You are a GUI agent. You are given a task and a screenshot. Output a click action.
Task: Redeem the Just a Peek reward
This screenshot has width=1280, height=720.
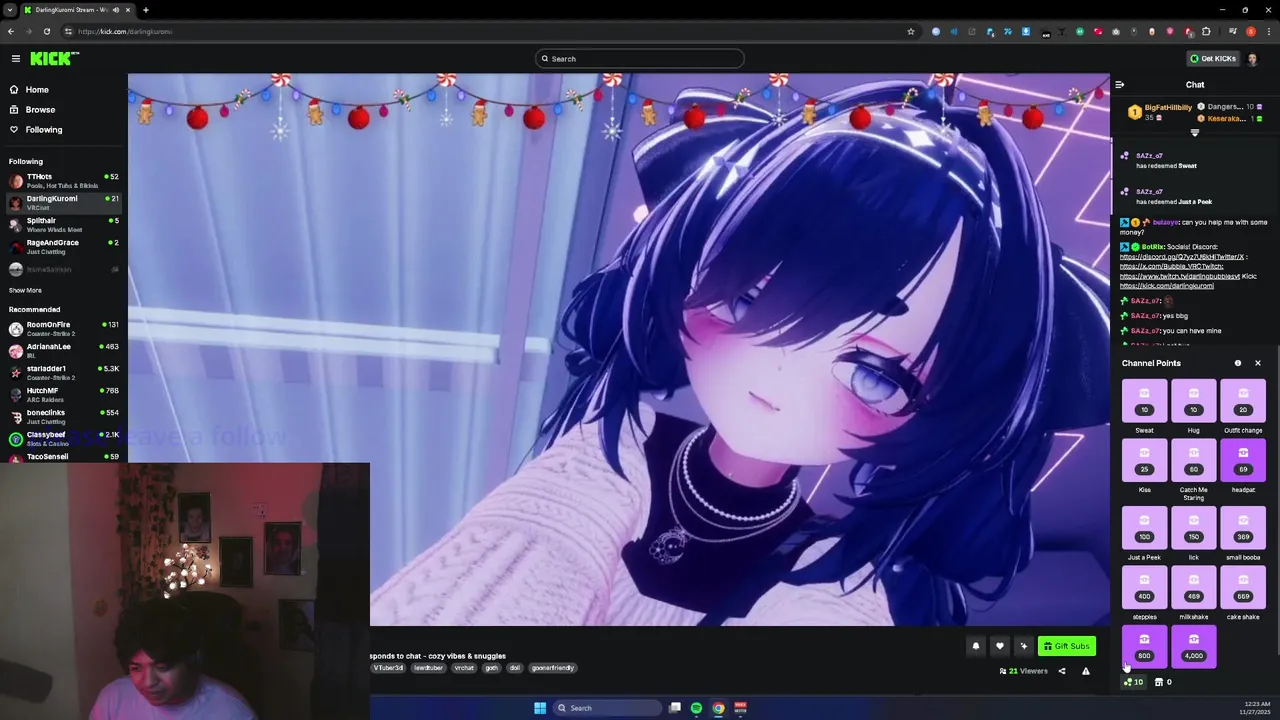pyautogui.click(x=1144, y=528)
